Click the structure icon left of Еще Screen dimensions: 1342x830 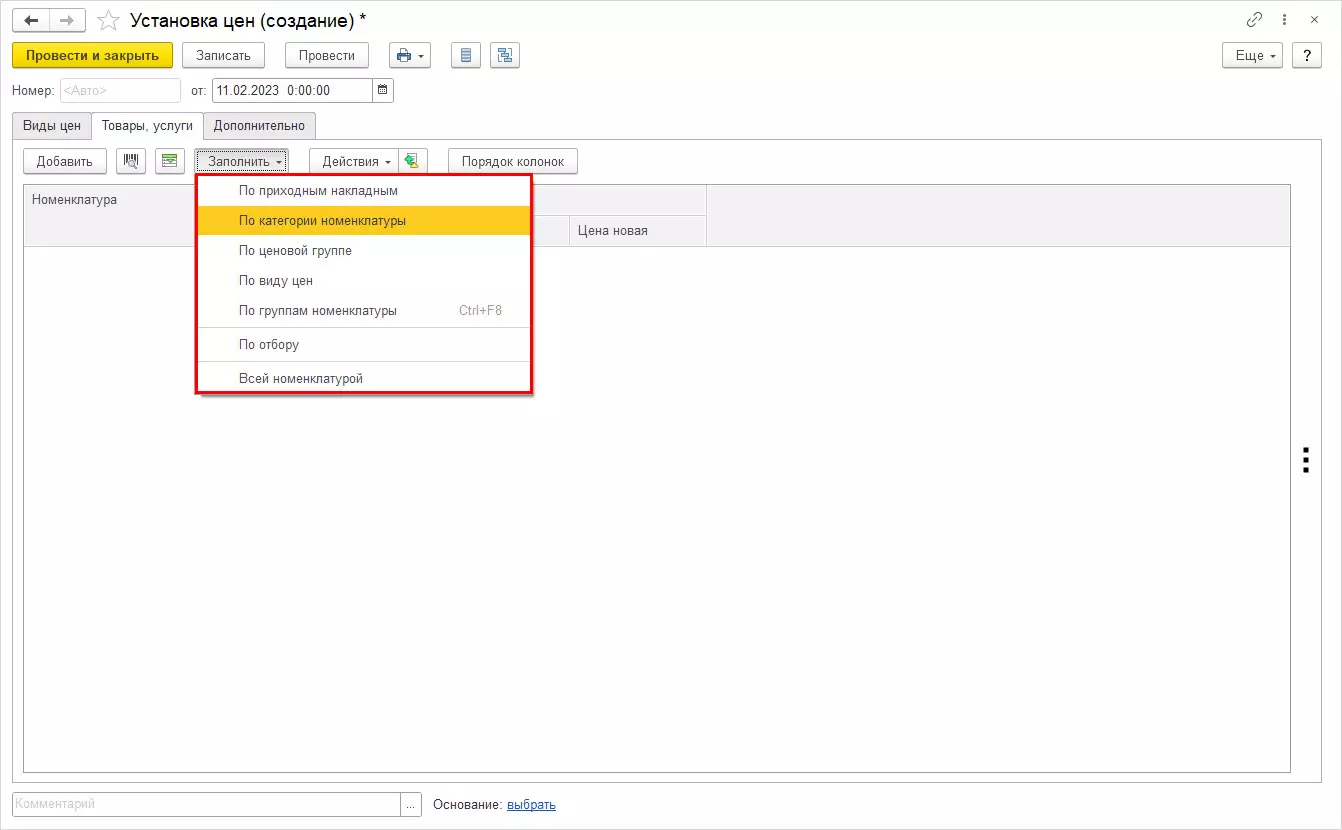[x=505, y=56]
